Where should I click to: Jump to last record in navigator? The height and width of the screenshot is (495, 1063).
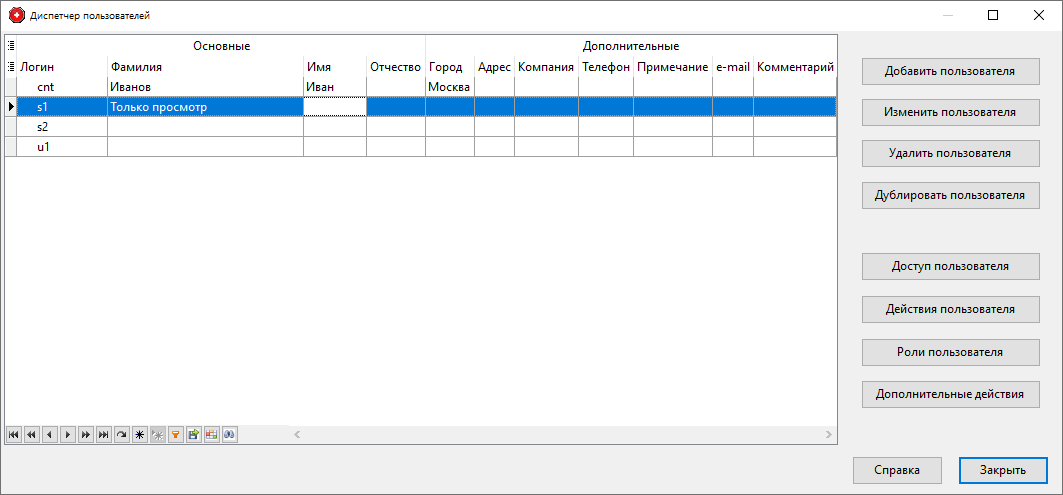pyautogui.click(x=104, y=435)
